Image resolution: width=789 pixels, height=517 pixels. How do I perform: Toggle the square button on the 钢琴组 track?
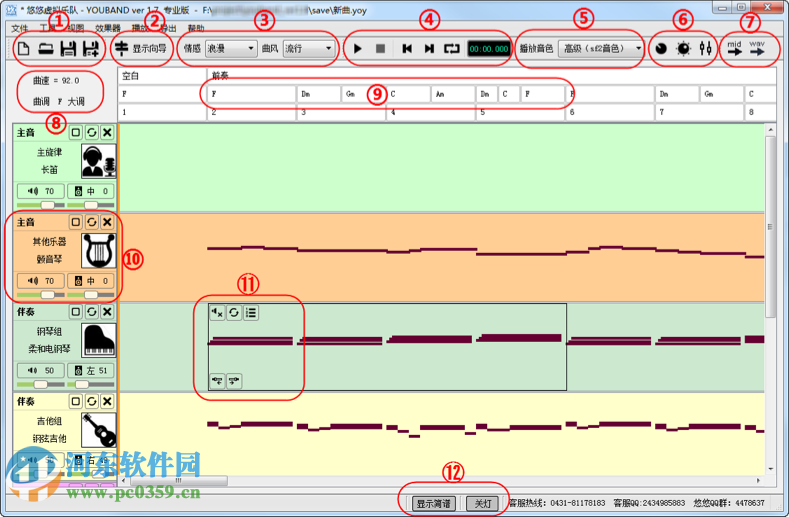tap(75, 312)
